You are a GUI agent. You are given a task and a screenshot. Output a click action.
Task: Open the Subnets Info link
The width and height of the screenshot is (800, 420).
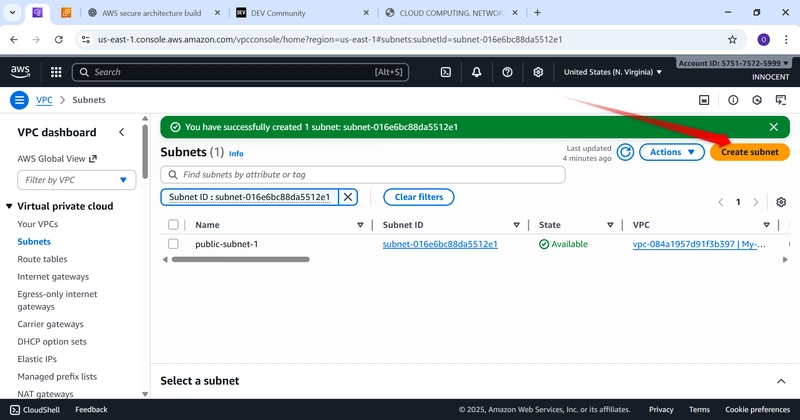point(236,153)
